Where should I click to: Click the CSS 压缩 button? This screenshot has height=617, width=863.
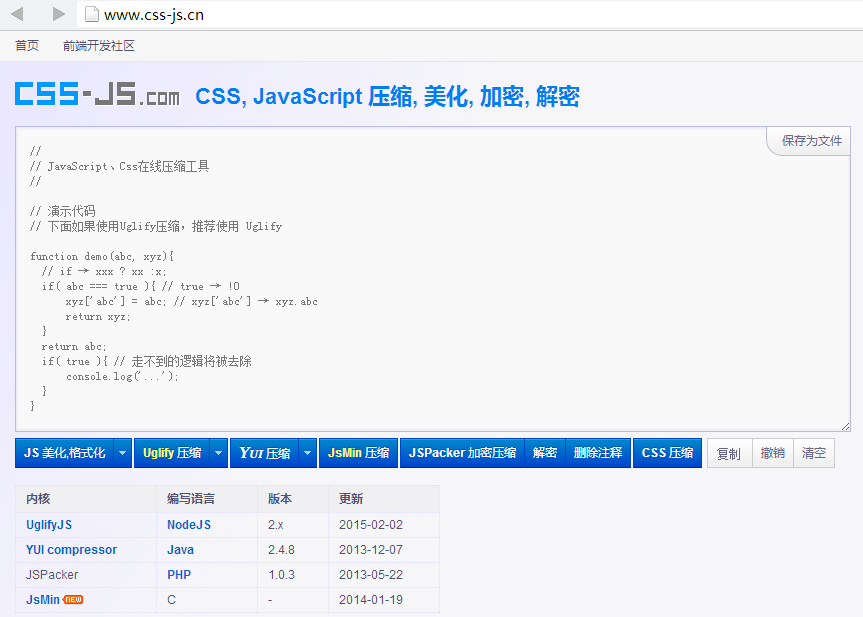click(667, 453)
